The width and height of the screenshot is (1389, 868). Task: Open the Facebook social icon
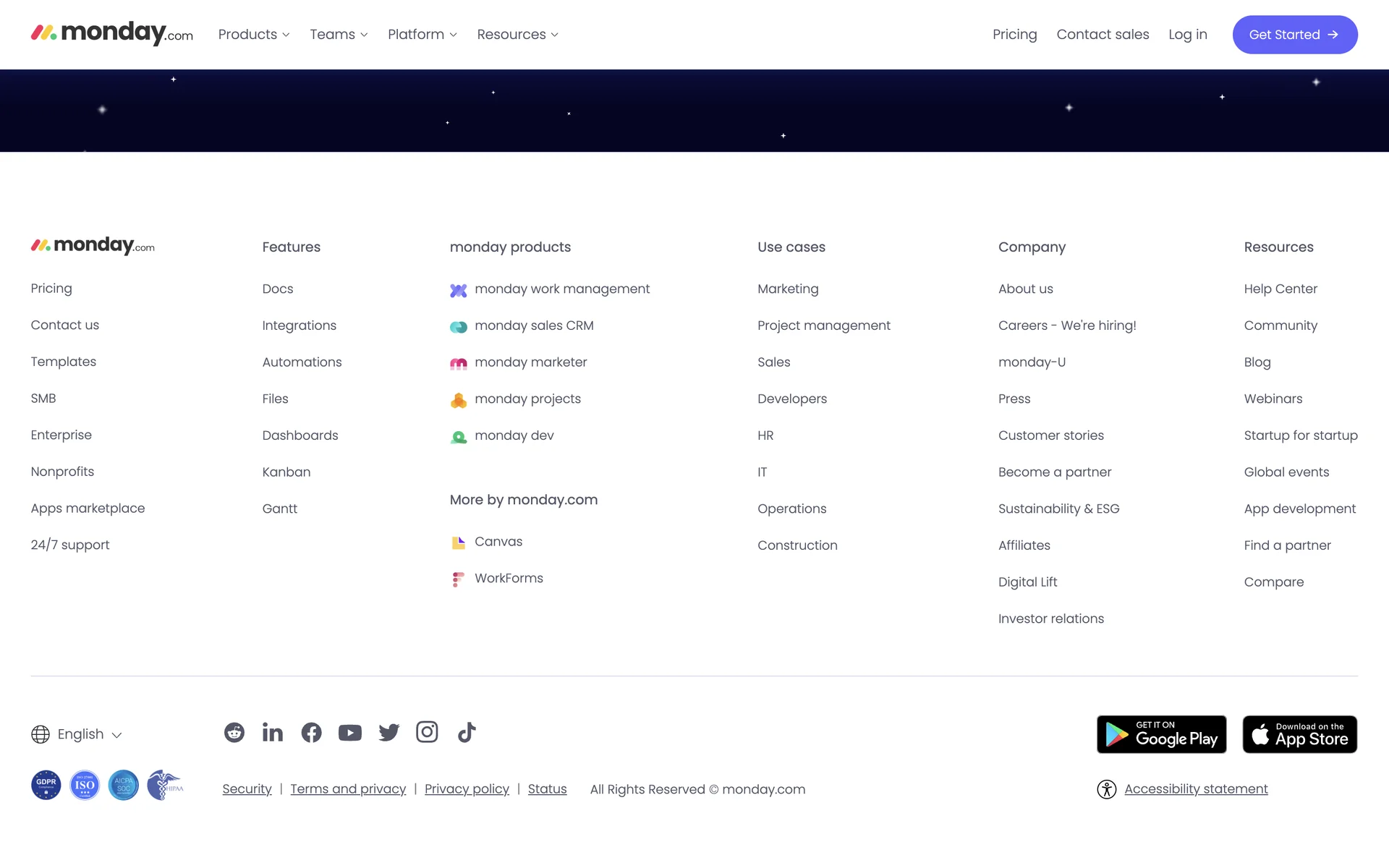tap(311, 732)
